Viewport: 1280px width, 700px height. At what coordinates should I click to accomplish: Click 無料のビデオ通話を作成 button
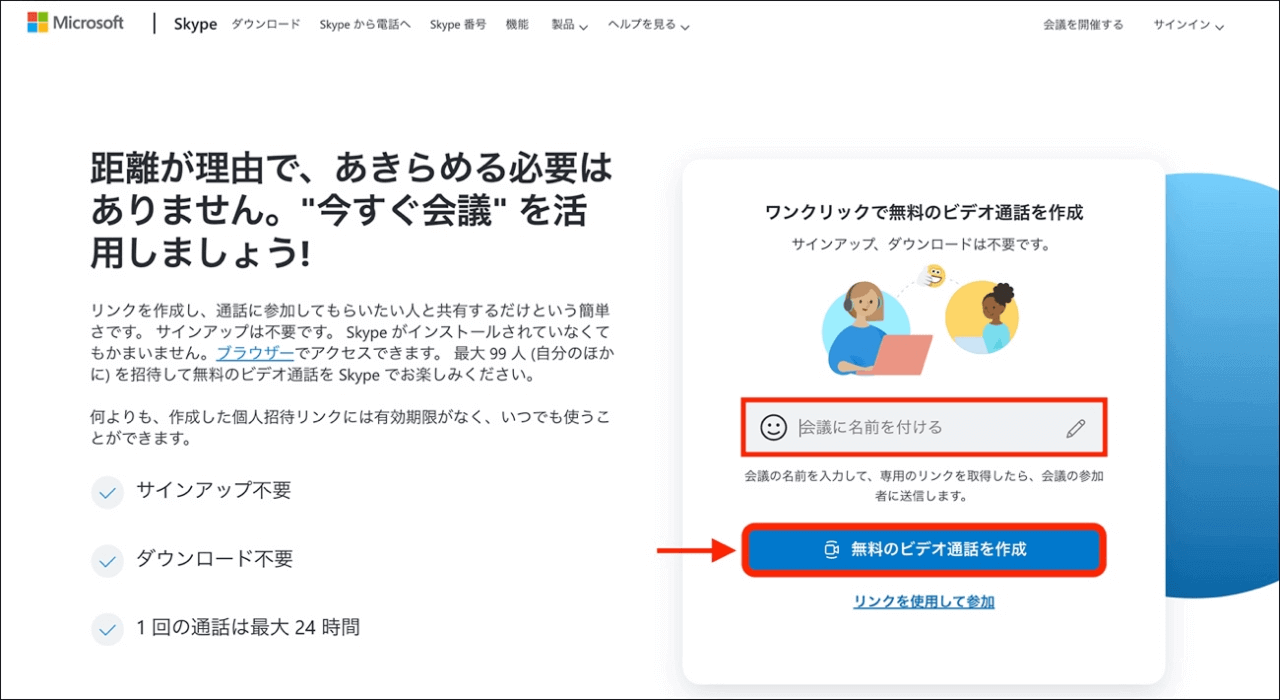click(924, 549)
